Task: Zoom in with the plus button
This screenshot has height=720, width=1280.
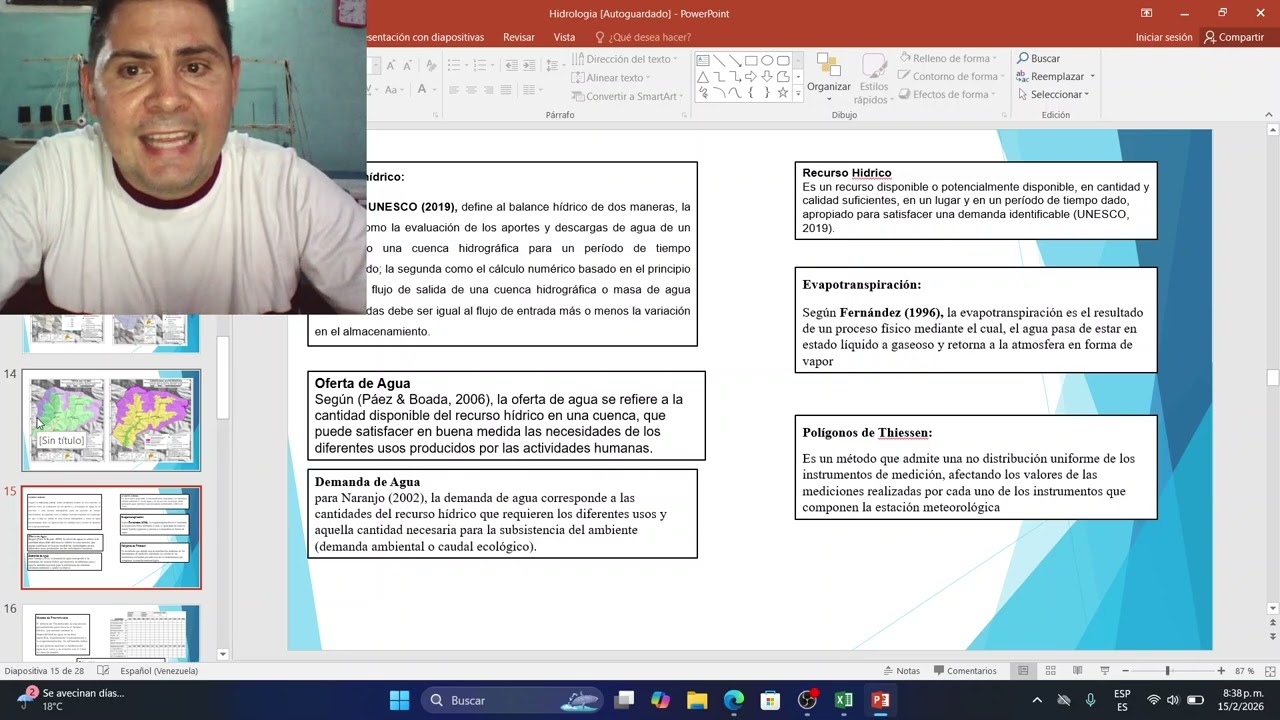Action: click(1221, 671)
